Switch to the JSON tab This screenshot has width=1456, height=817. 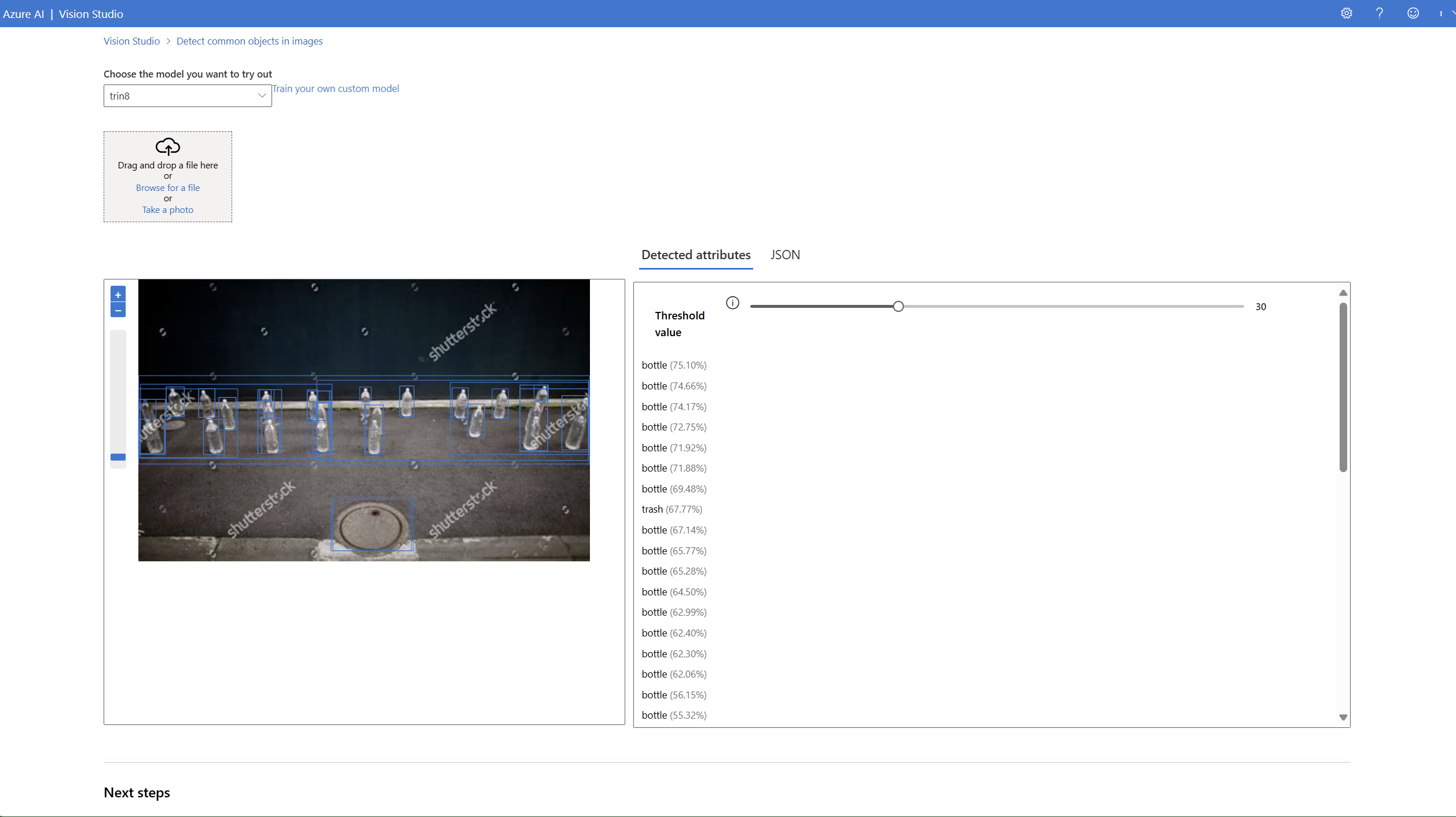(785, 255)
